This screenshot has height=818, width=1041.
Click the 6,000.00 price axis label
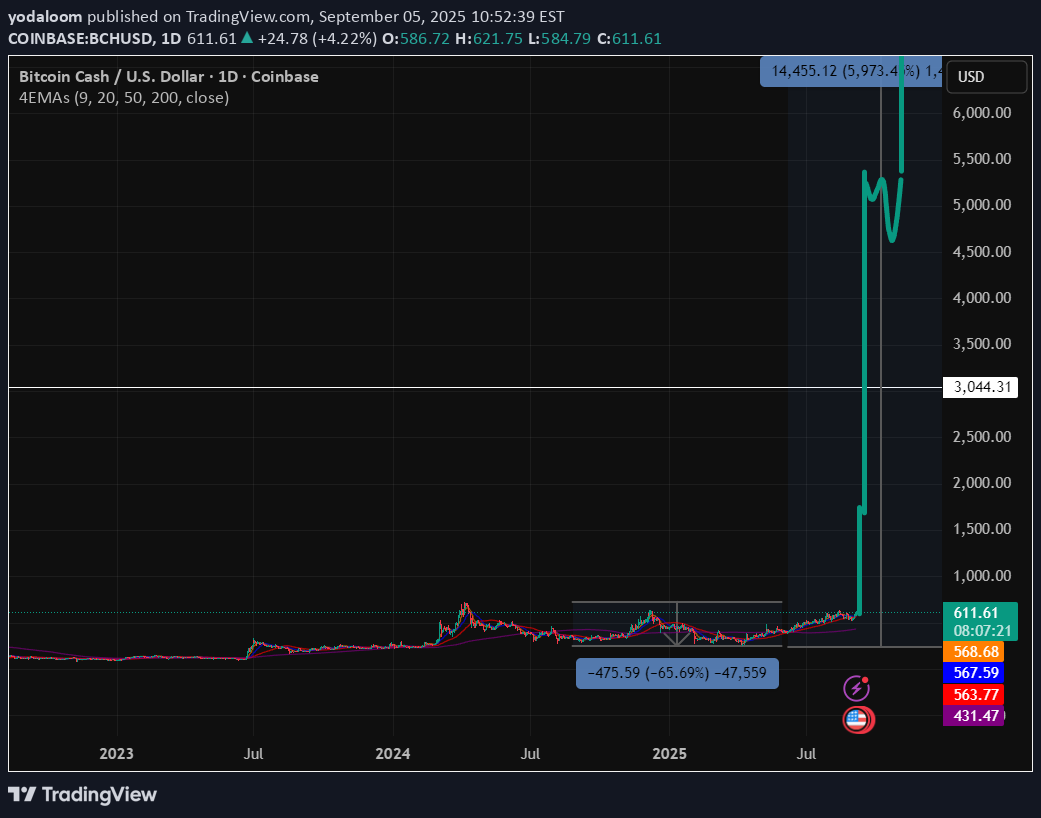[983, 113]
